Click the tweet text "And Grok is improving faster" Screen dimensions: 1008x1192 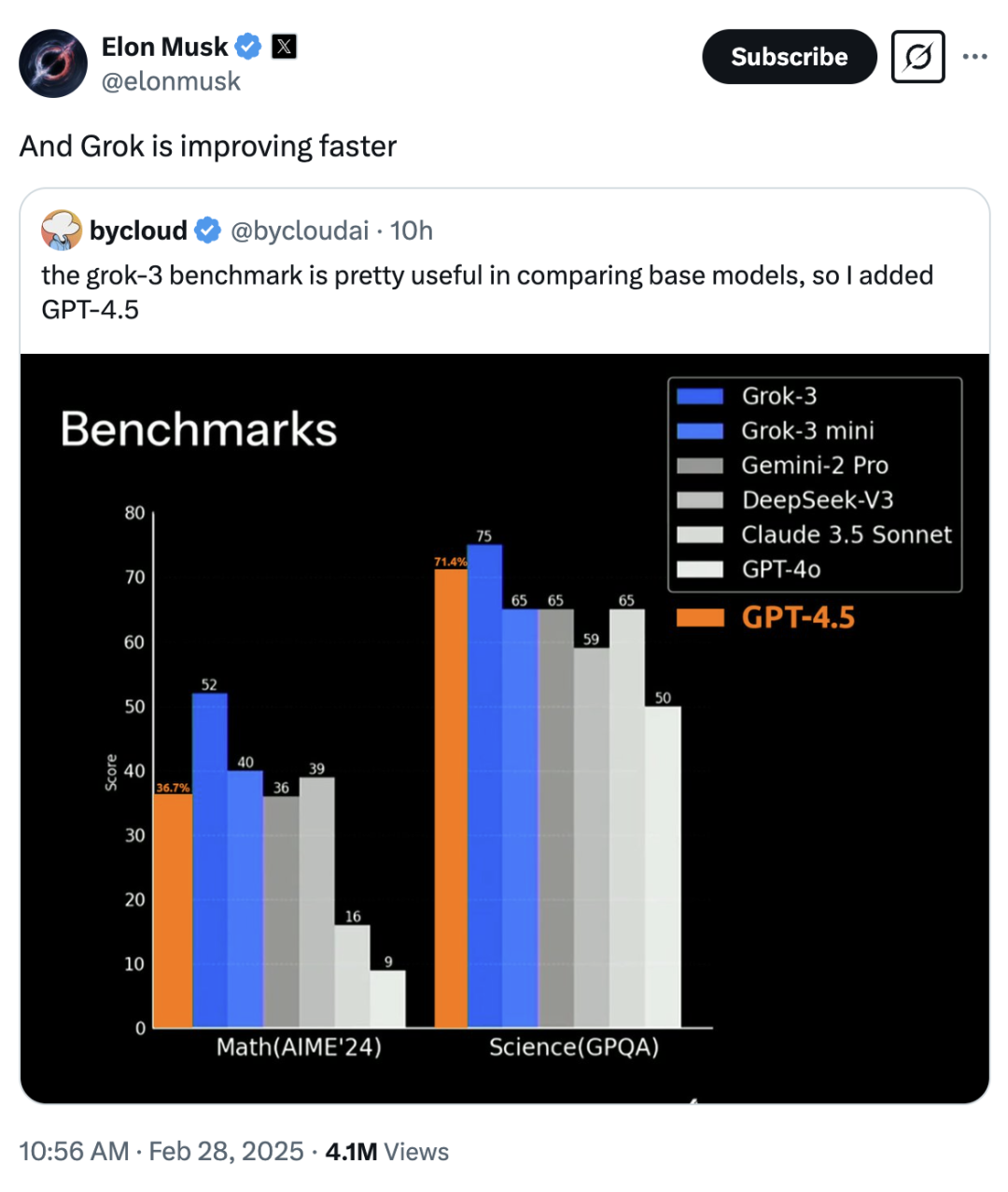tap(208, 146)
